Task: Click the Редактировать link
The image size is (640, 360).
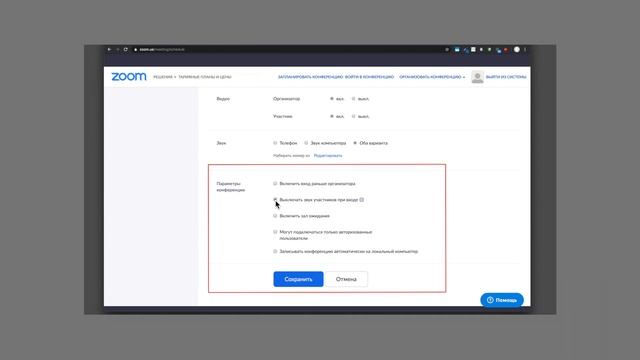Action: click(328, 156)
